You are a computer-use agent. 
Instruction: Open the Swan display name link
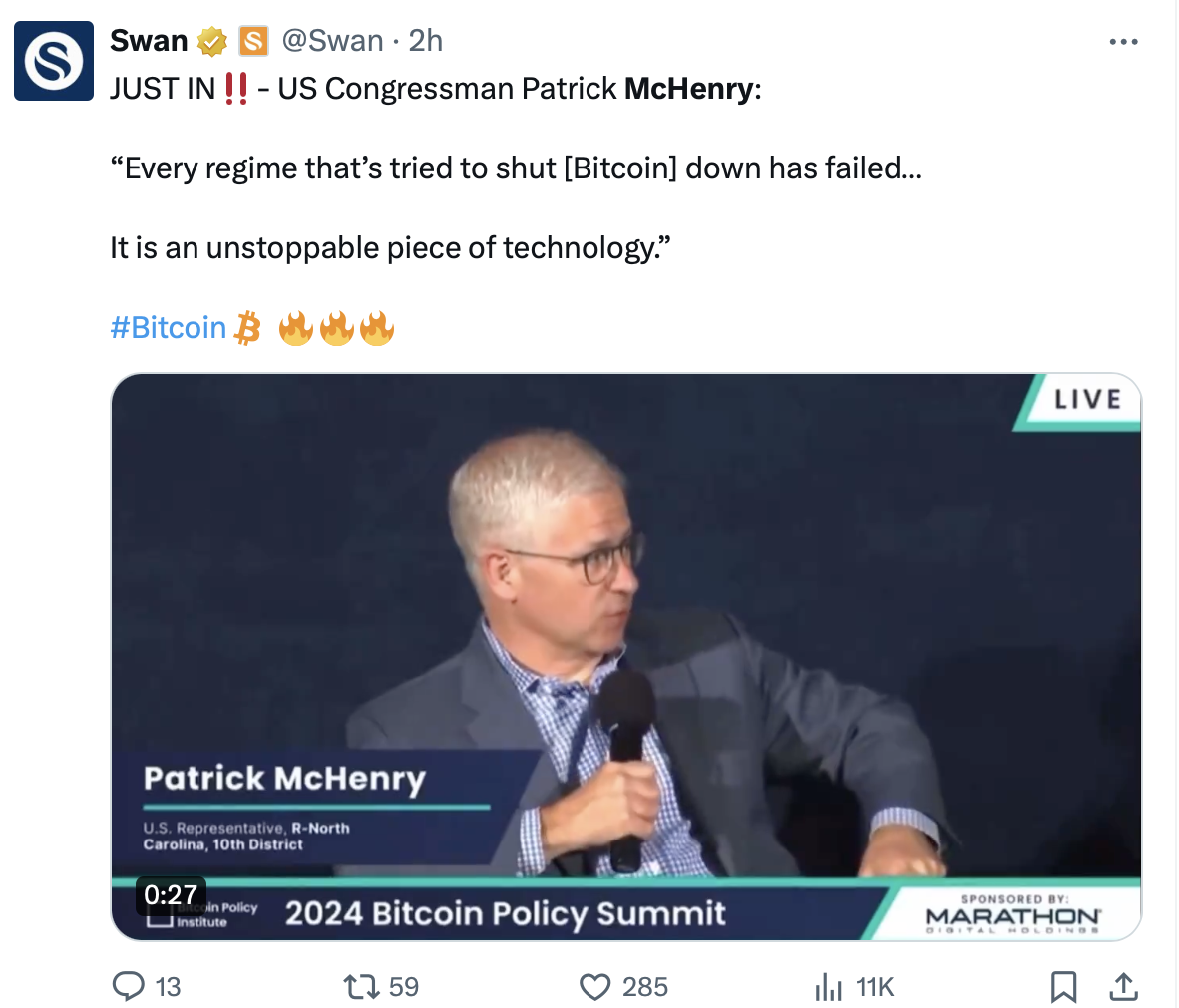pos(149,41)
